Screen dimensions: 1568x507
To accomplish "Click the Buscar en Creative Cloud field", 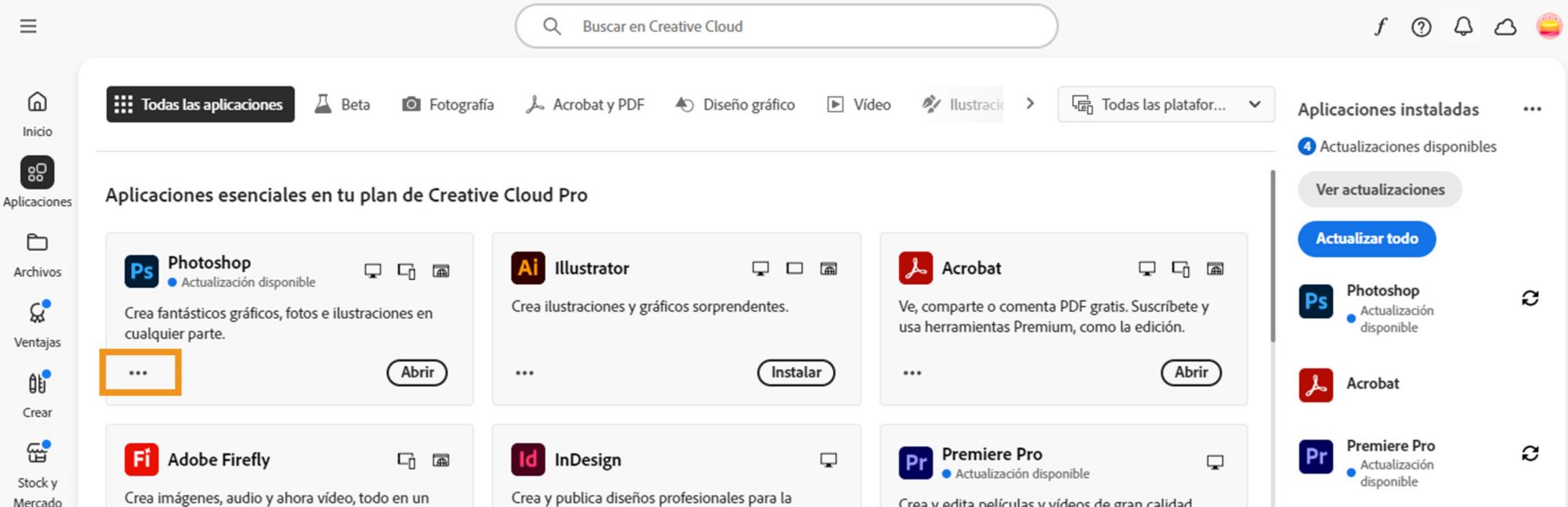I will pyautogui.click(x=786, y=26).
